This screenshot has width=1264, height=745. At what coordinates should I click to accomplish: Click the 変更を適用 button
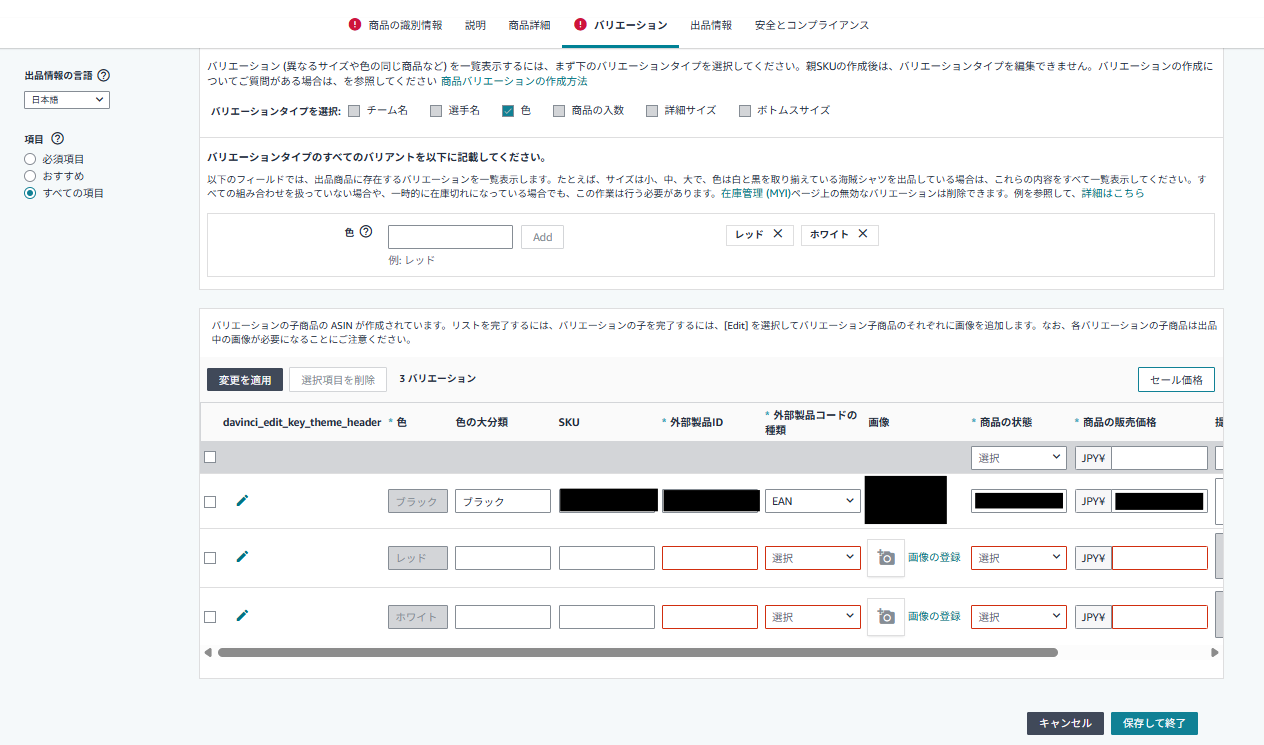point(245,380)
